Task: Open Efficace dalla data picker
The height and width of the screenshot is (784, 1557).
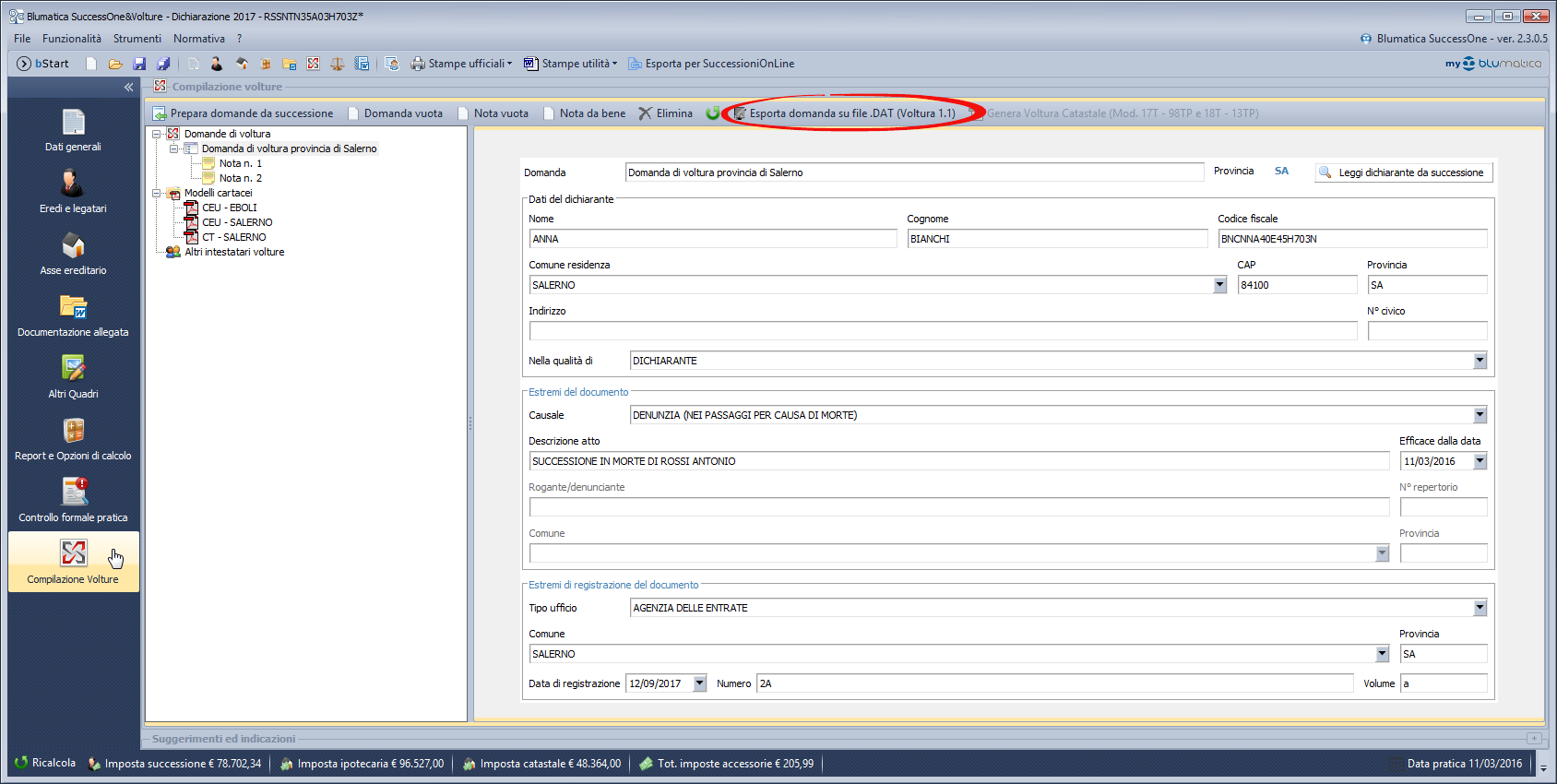Action: click(x=1480, y=461)
